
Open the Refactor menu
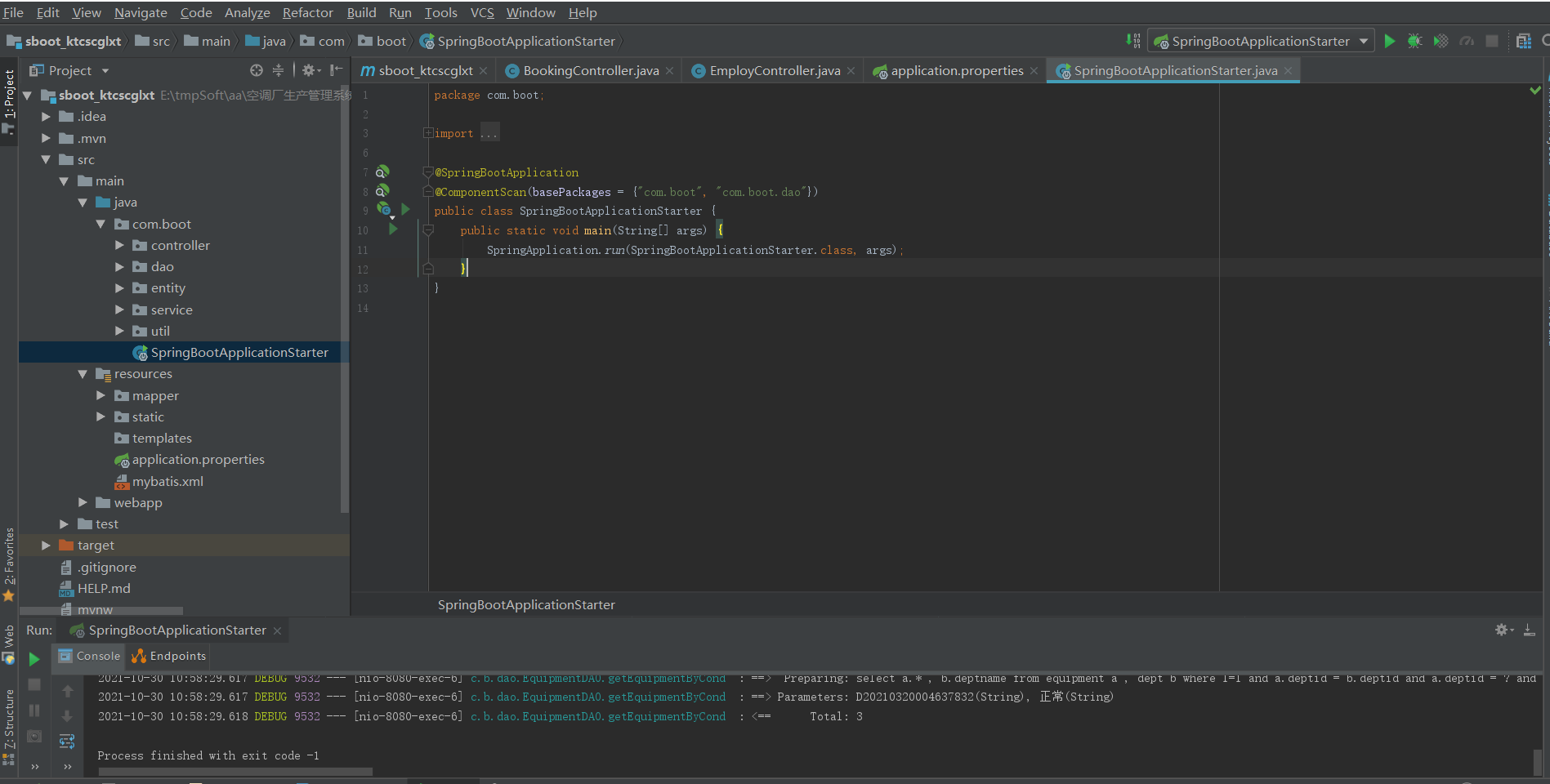coord(307,12)
